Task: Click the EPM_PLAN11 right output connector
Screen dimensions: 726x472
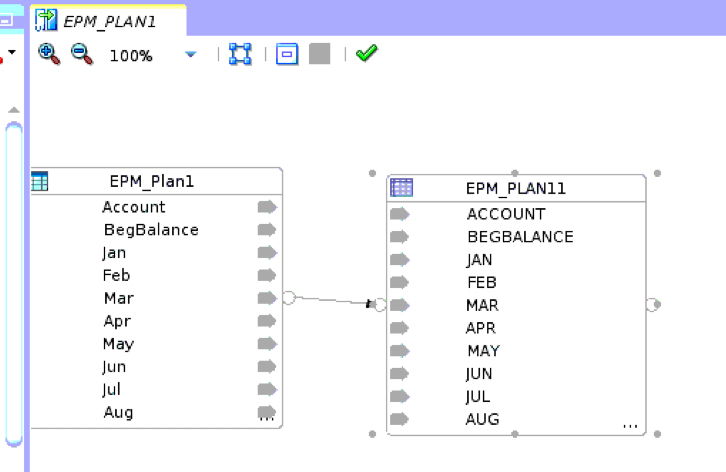Action: 653,305
